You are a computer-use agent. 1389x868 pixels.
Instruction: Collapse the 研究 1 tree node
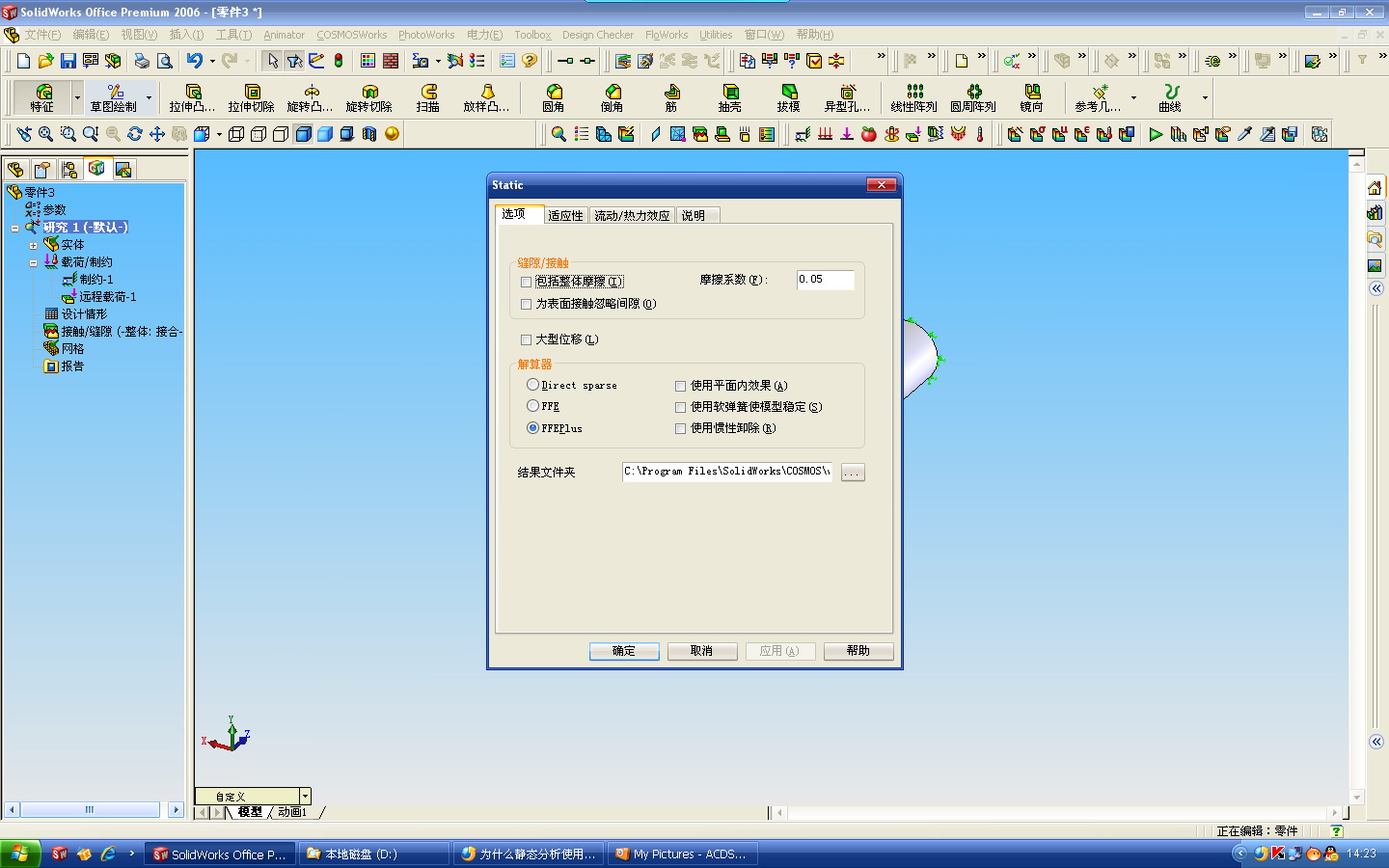click(15, 228)
